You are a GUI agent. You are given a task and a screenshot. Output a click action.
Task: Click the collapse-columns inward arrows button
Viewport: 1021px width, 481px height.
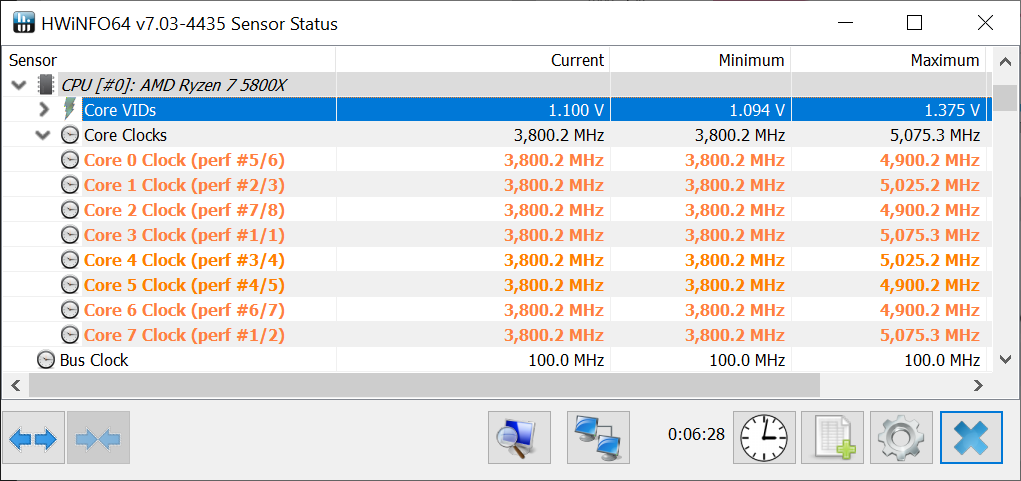[98, 437]
